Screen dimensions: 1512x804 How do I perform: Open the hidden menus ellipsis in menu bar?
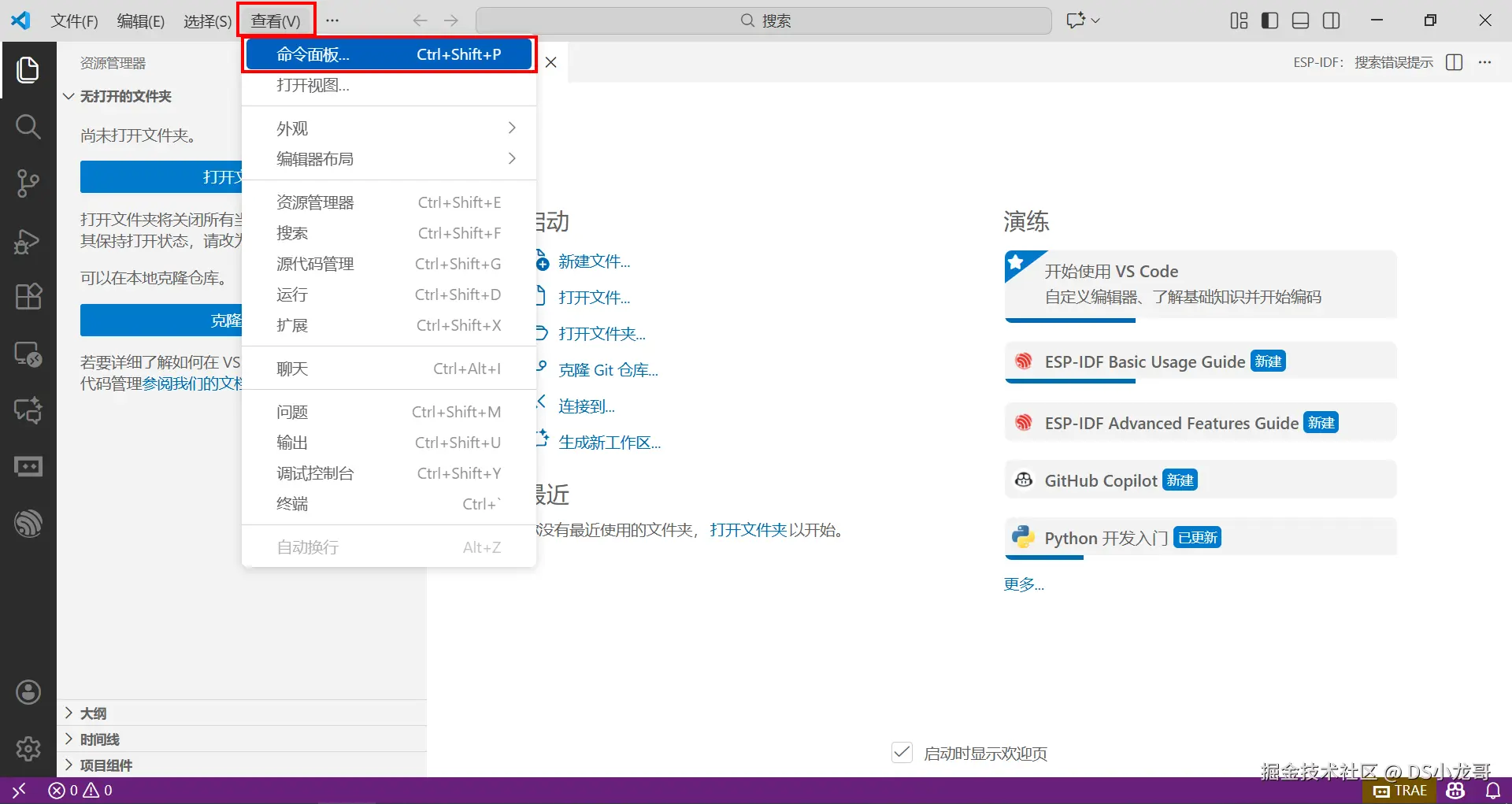pos(332,21)
